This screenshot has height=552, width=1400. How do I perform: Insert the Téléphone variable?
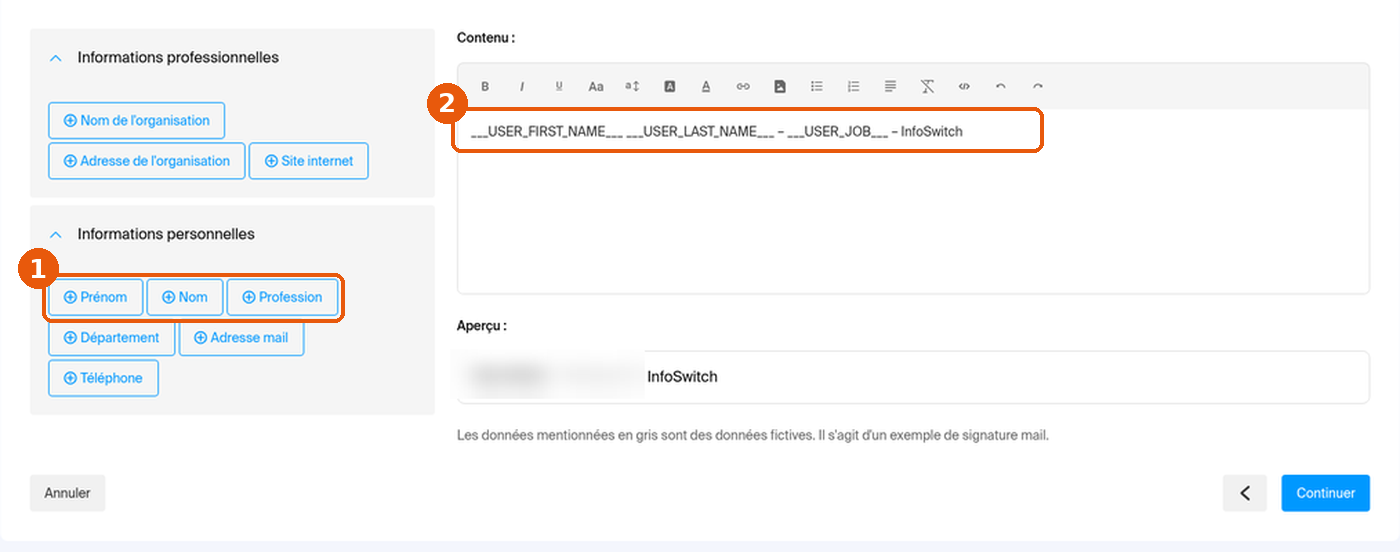tap(104, 378)
